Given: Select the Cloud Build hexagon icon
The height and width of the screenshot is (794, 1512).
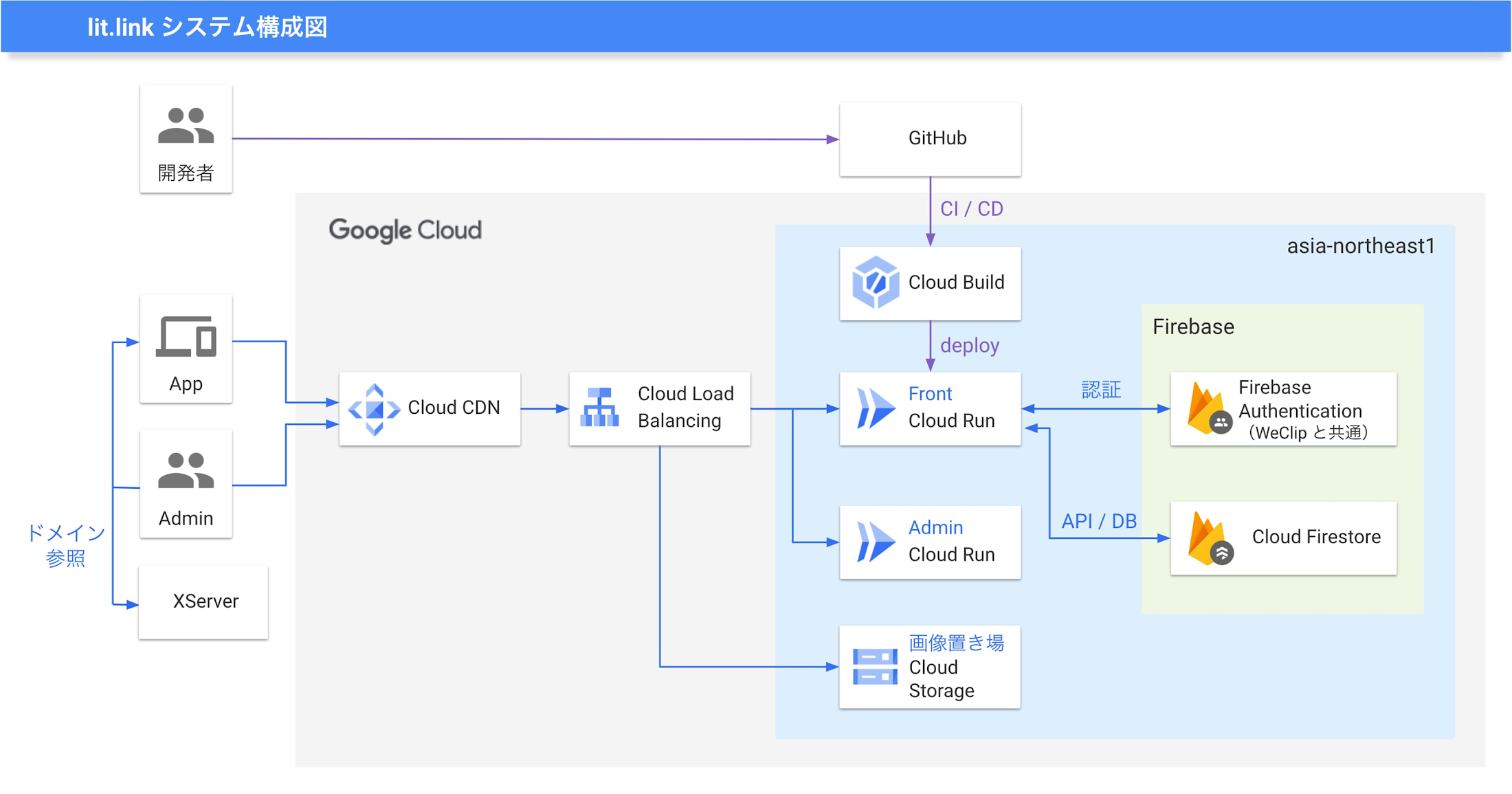Looking at the screenshot, I should (x=875, y=282).
